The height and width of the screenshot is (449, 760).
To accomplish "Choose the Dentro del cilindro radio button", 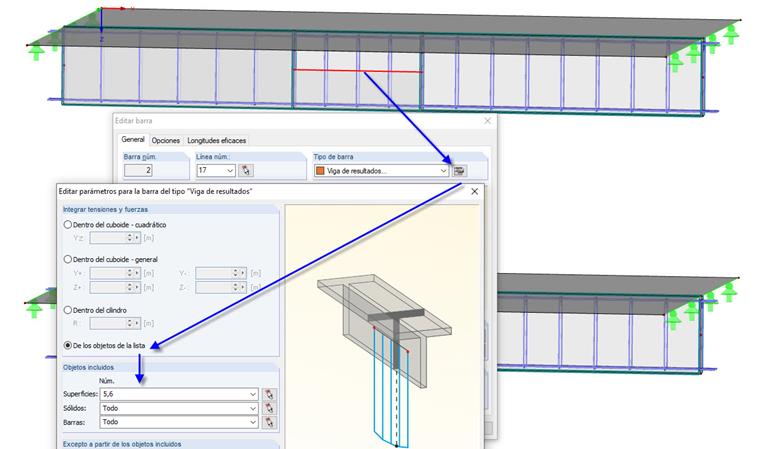I will [x=68, y=310].
